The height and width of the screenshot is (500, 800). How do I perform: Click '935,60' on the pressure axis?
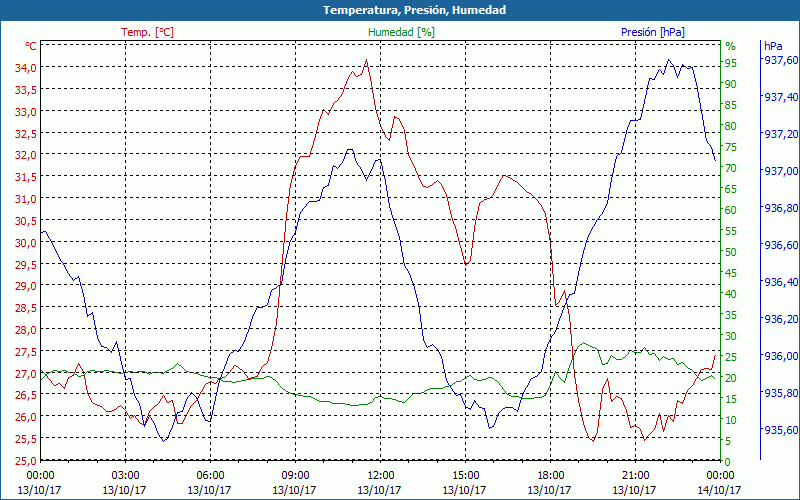780,431
